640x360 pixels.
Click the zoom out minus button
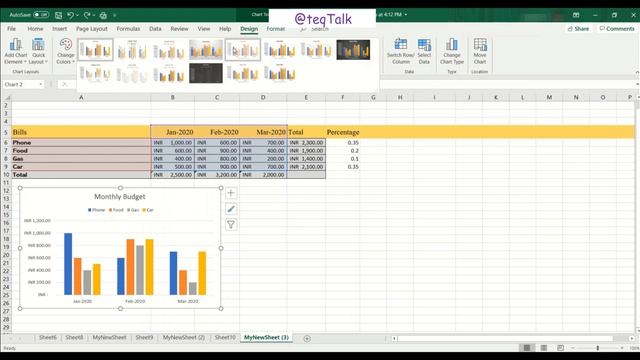(573, 348)
